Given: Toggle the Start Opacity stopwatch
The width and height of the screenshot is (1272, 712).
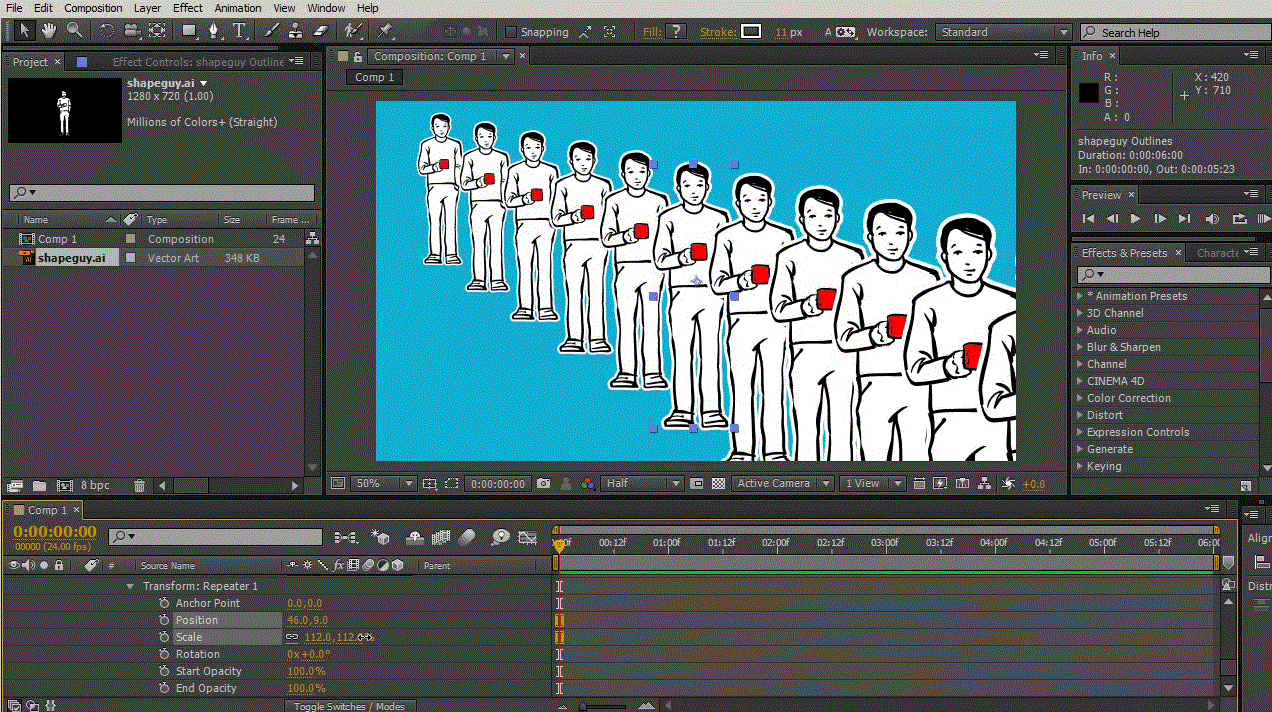Looking at the screenshot, I should coord(165,671).
